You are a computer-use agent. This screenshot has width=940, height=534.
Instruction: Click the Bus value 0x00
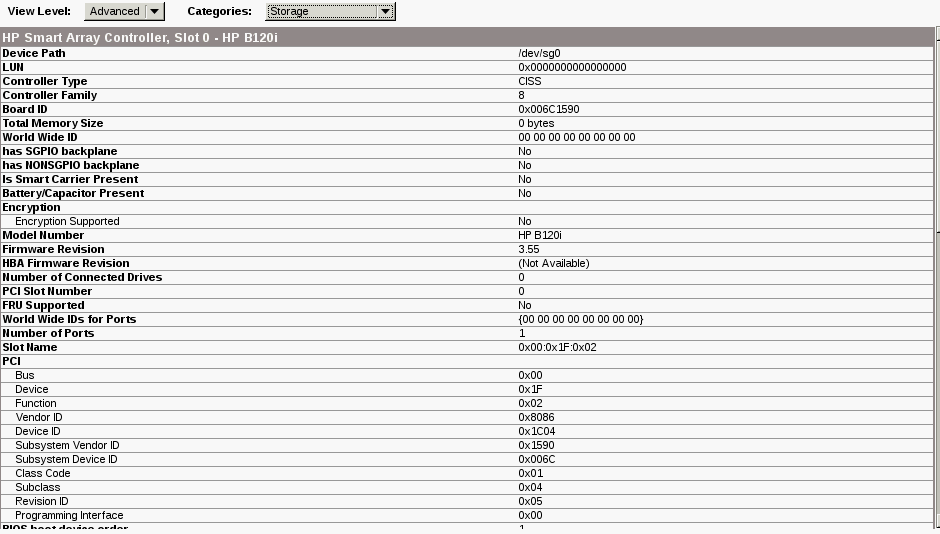click(530, 375)
